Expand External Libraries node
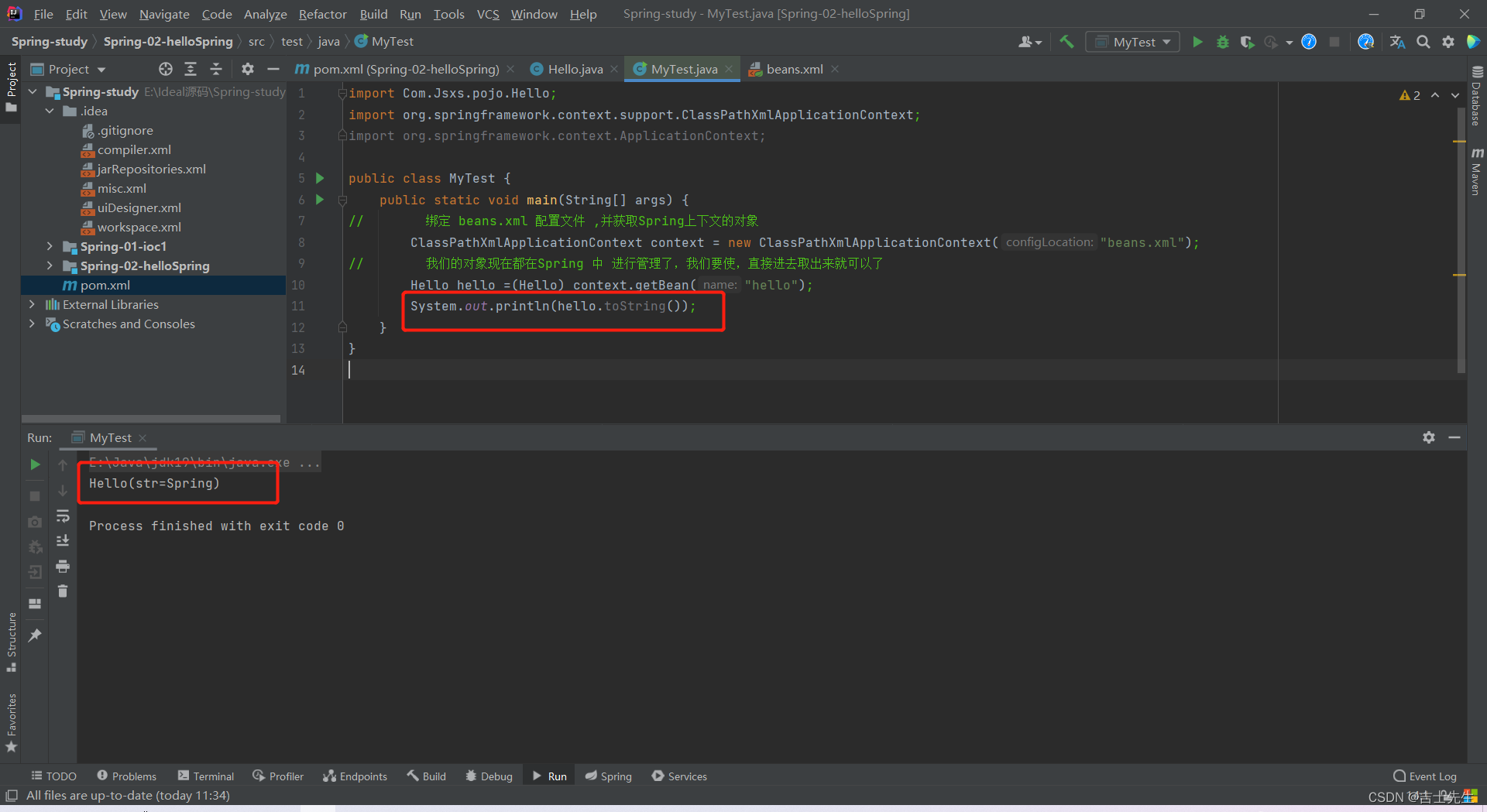This screenshot has width=1487, height=812. 33,304
